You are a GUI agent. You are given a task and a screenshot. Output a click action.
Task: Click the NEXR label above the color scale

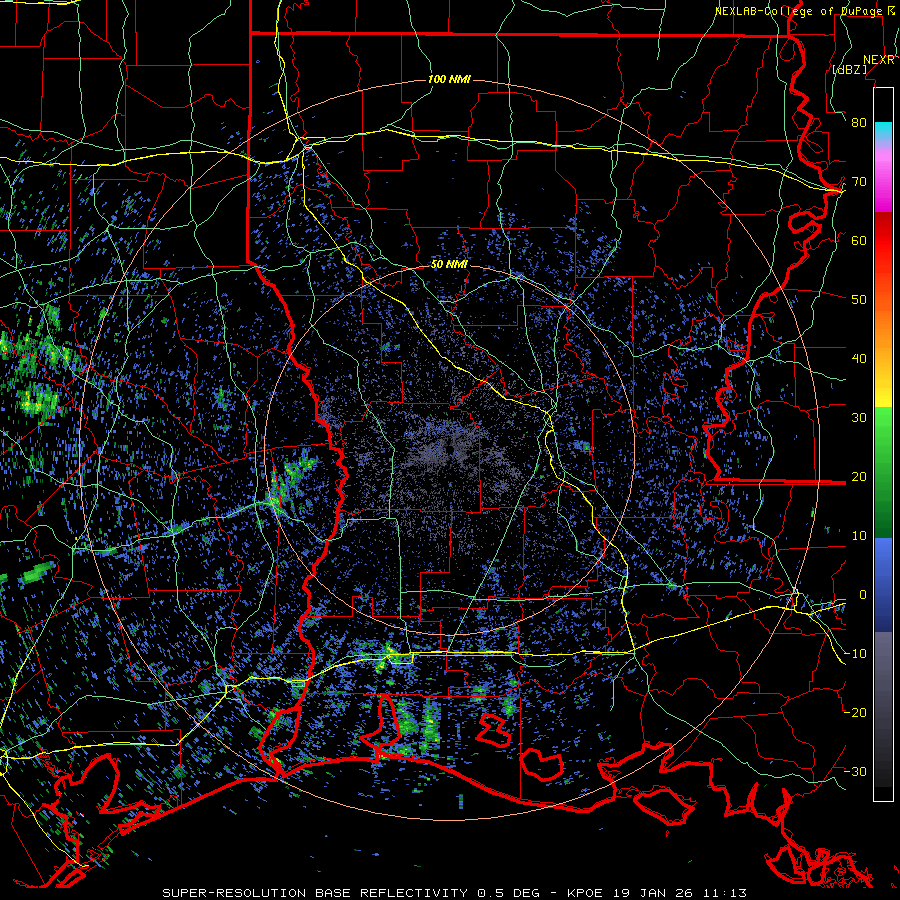coord(879,60)
